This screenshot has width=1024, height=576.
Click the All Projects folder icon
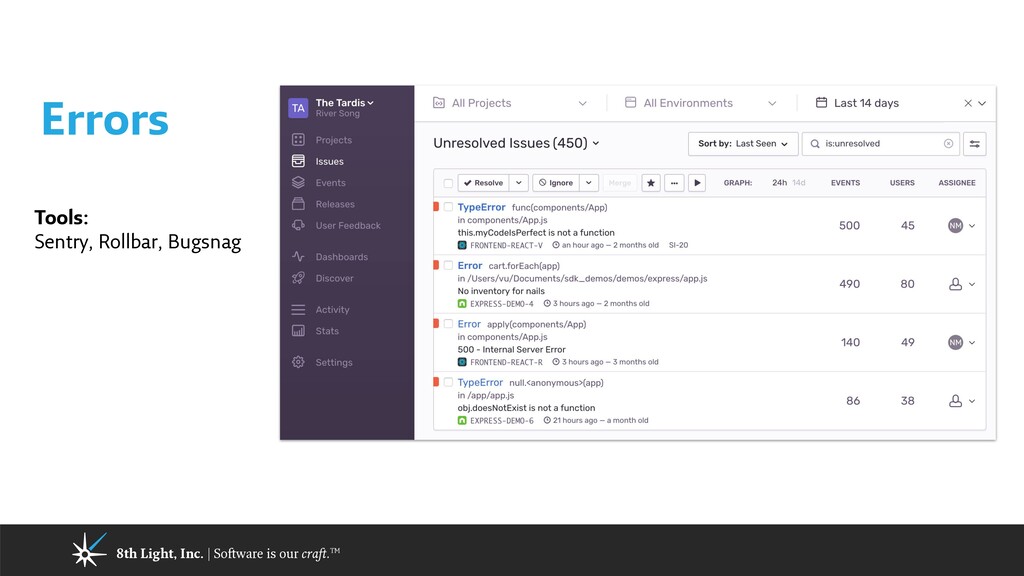pyautogui.click(x=439, y=103)
